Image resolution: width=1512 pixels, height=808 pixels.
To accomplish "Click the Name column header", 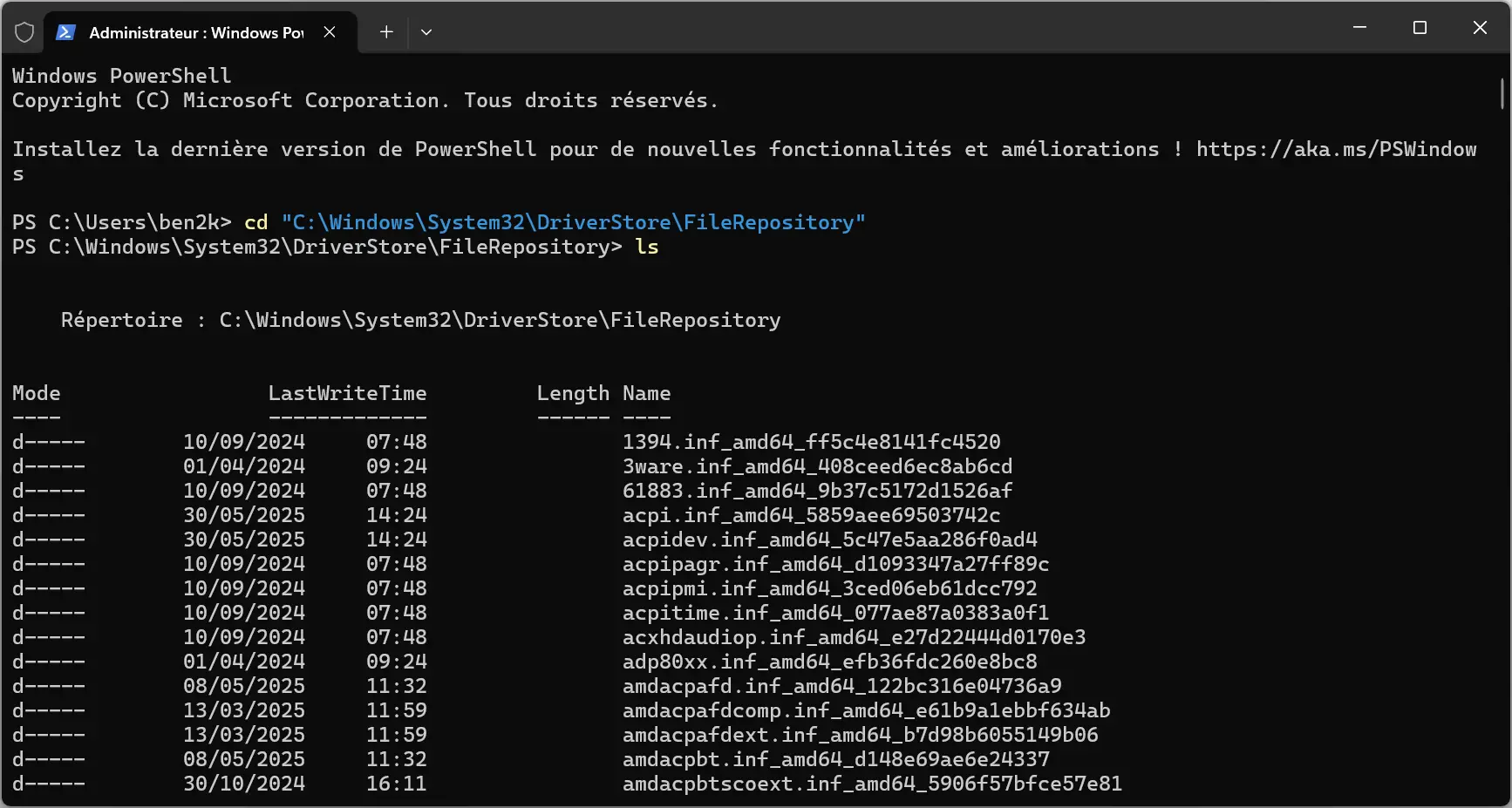I will coord(646,393).
